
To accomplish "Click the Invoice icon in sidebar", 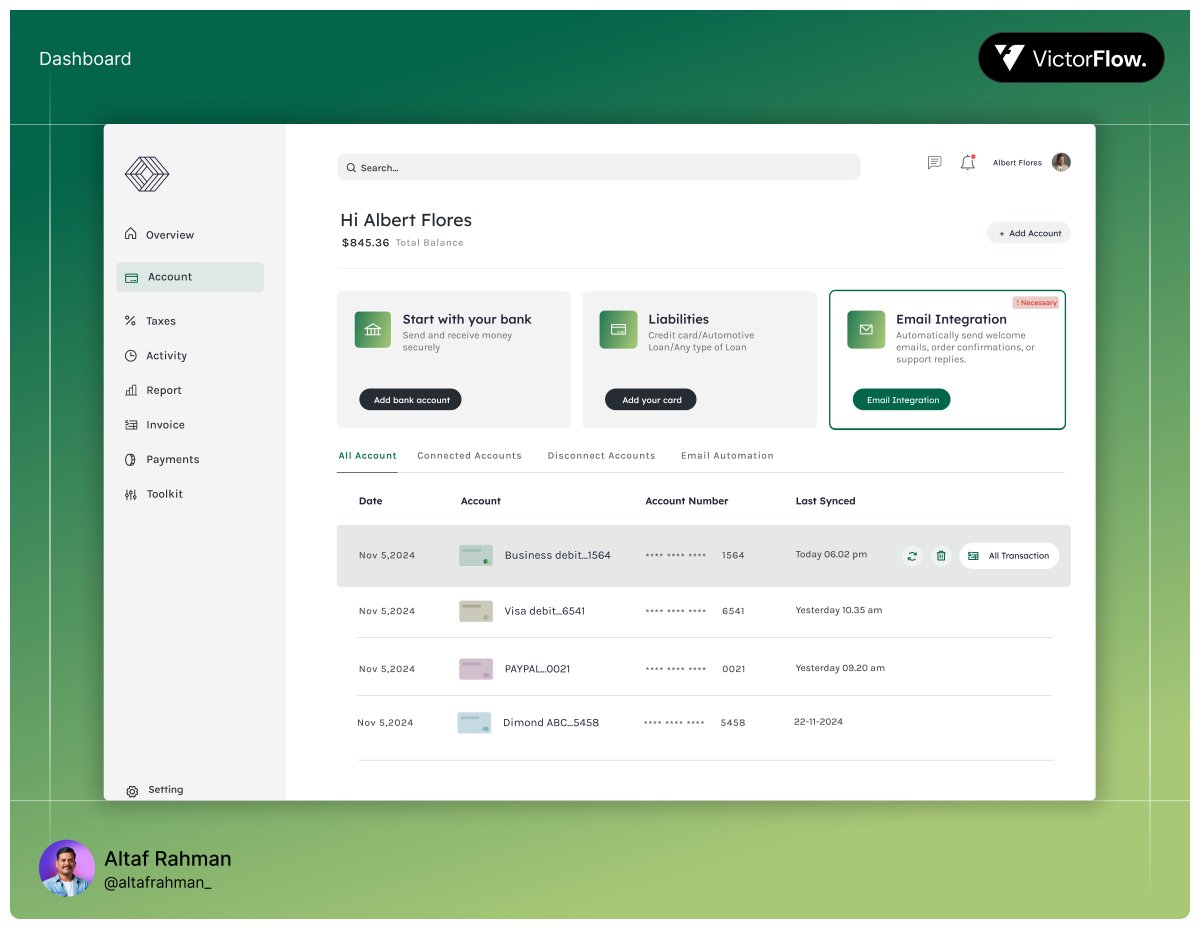I will 130,425.
